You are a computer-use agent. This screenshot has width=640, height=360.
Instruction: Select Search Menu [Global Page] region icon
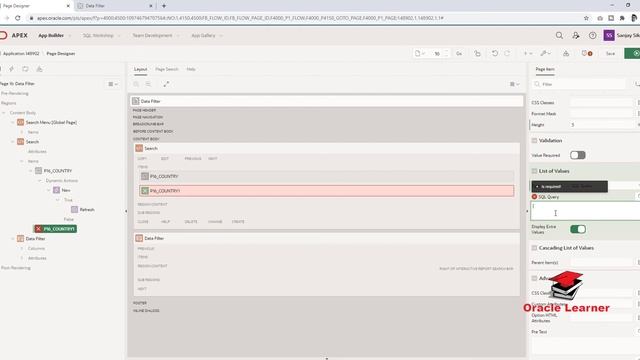pos(20,122)
